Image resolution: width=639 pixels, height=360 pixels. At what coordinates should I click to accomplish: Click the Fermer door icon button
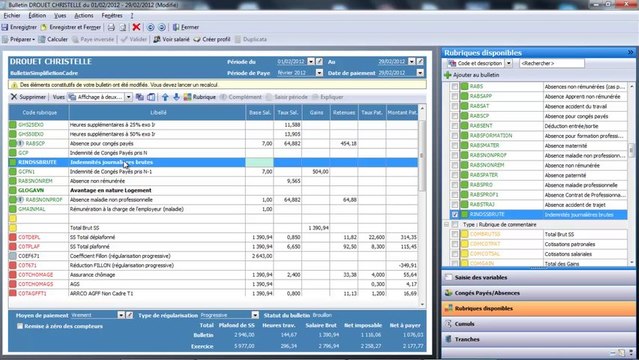coord(186,27)
